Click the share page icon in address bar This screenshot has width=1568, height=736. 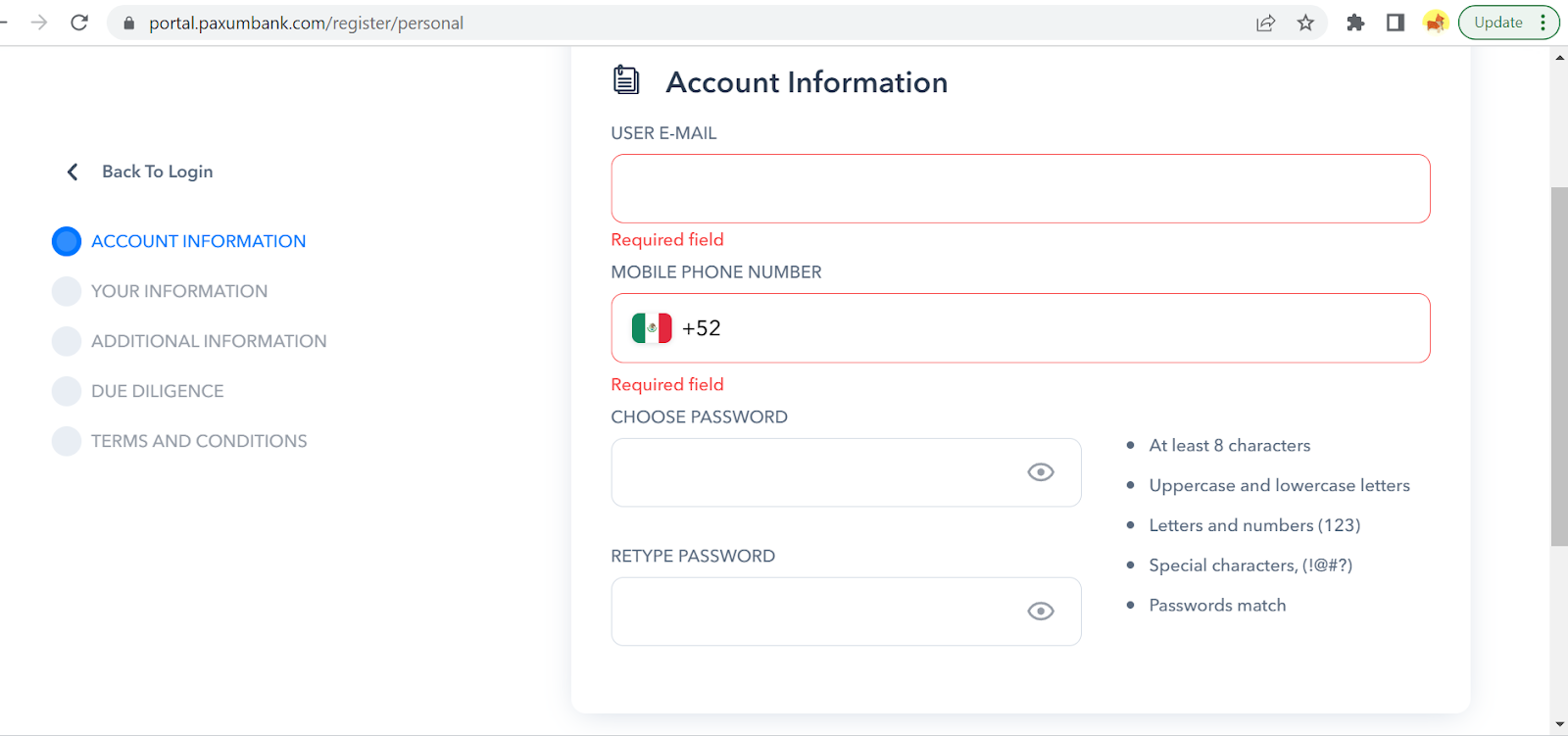[x=1265, y=23]
